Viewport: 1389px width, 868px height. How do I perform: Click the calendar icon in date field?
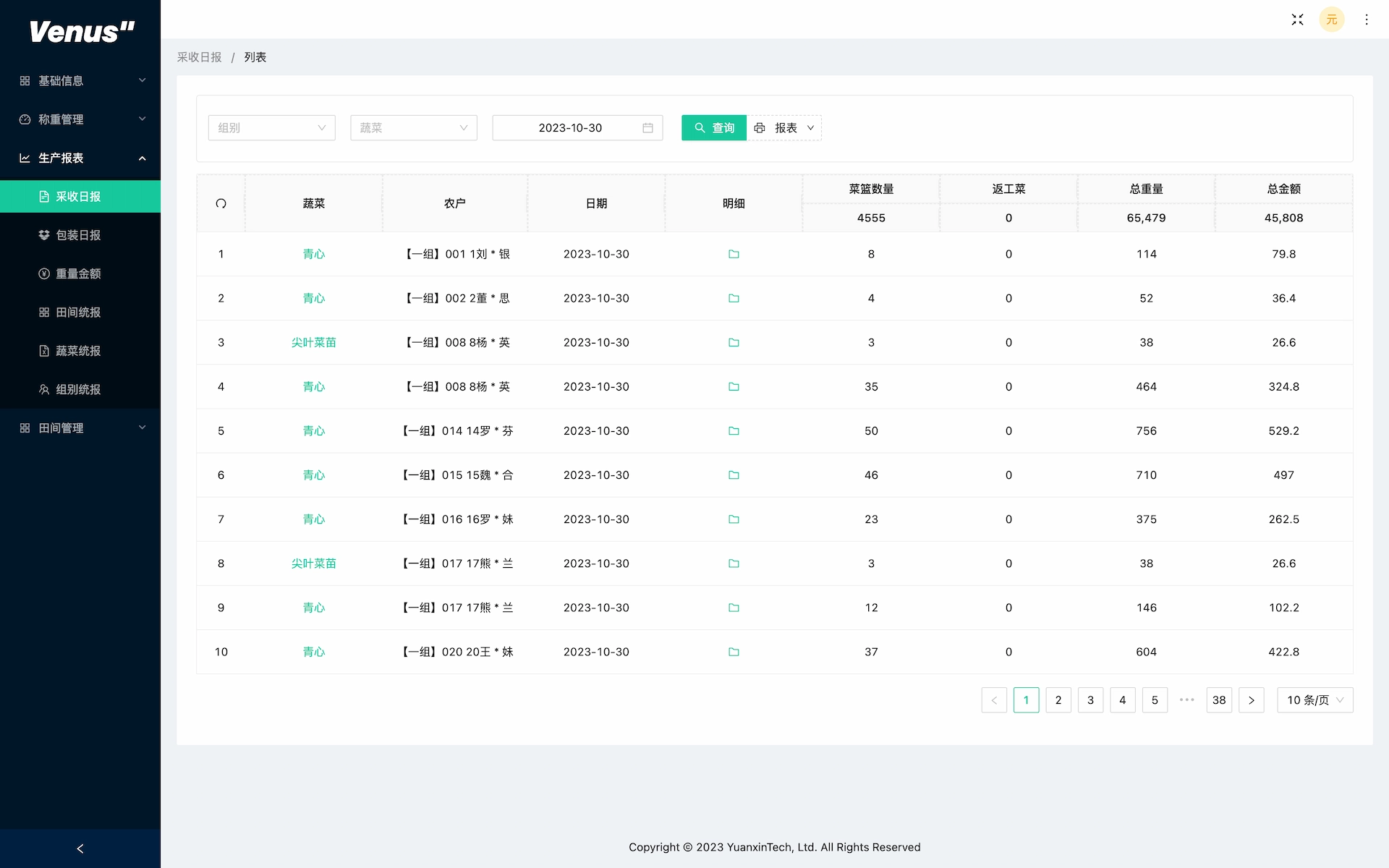pyautogui.click(x=647, y=128)
